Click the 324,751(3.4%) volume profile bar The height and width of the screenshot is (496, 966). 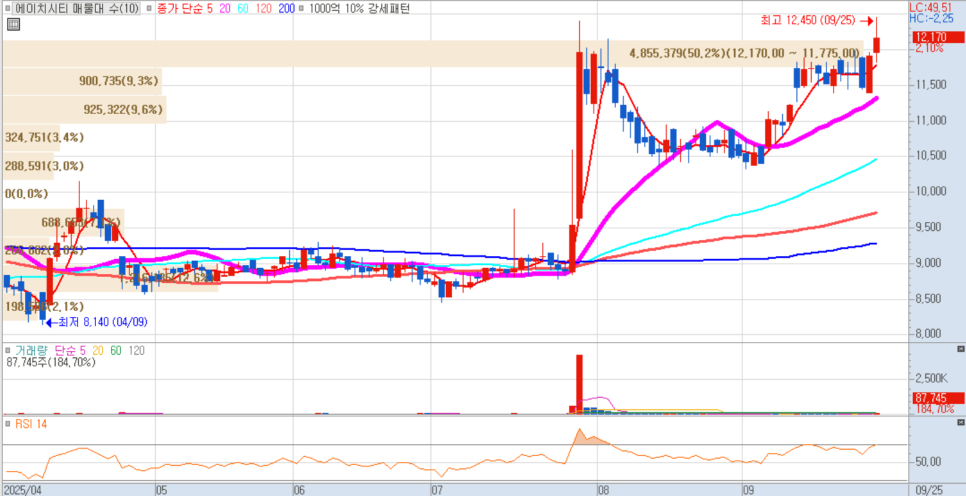31,137
